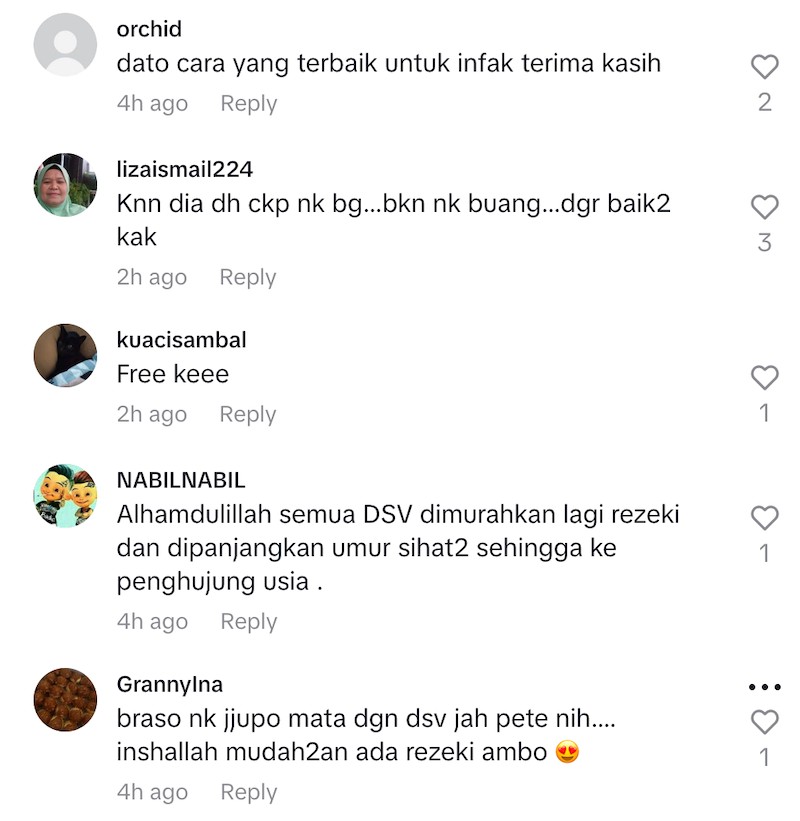Screen dimensions: 800x821
Task: Visit the GrannyIna username link
Action: 170,685
